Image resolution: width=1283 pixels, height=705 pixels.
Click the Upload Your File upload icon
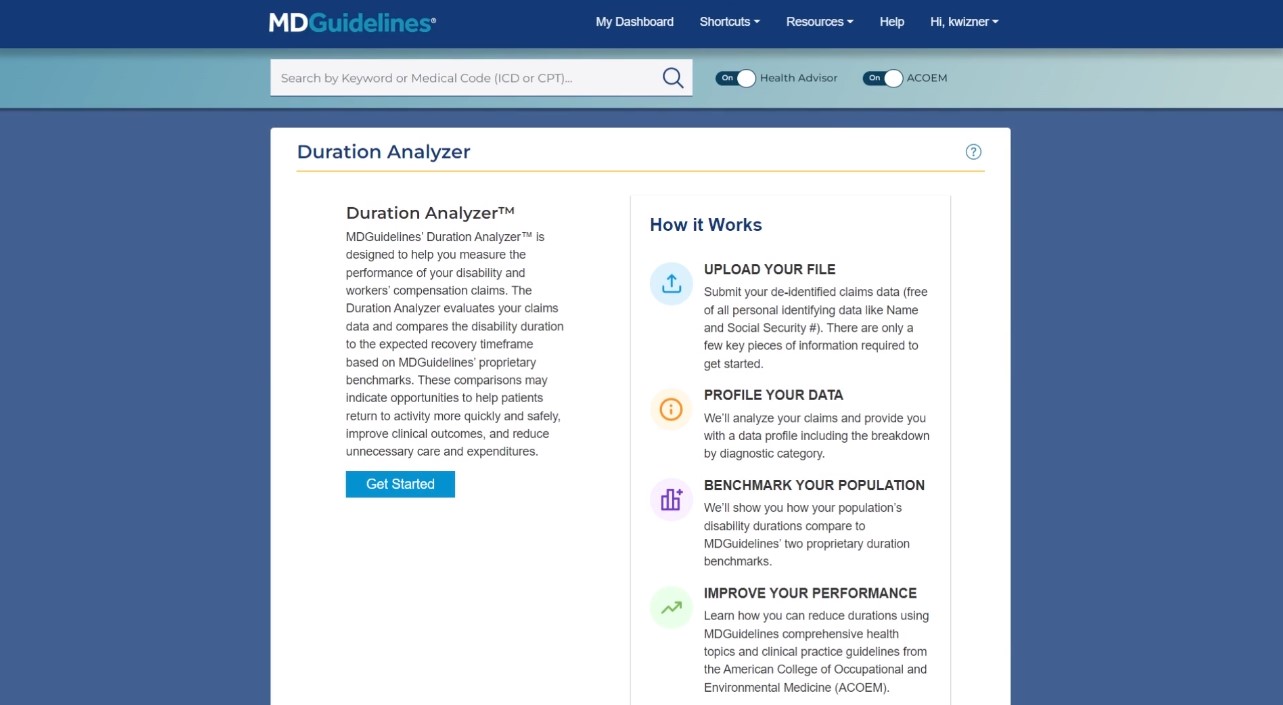pos(670,284)
